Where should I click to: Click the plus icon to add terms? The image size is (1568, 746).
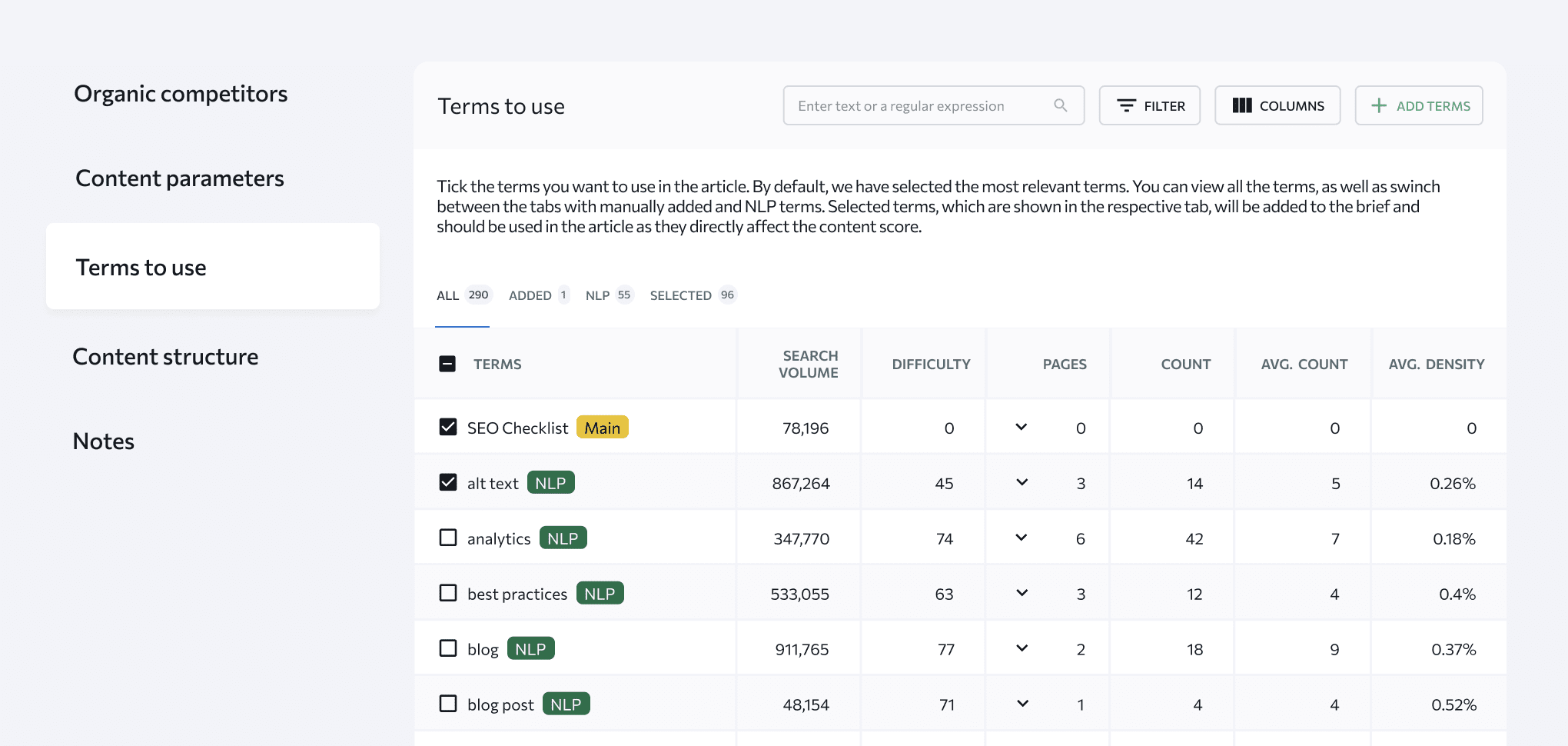tap(1380, 105)
